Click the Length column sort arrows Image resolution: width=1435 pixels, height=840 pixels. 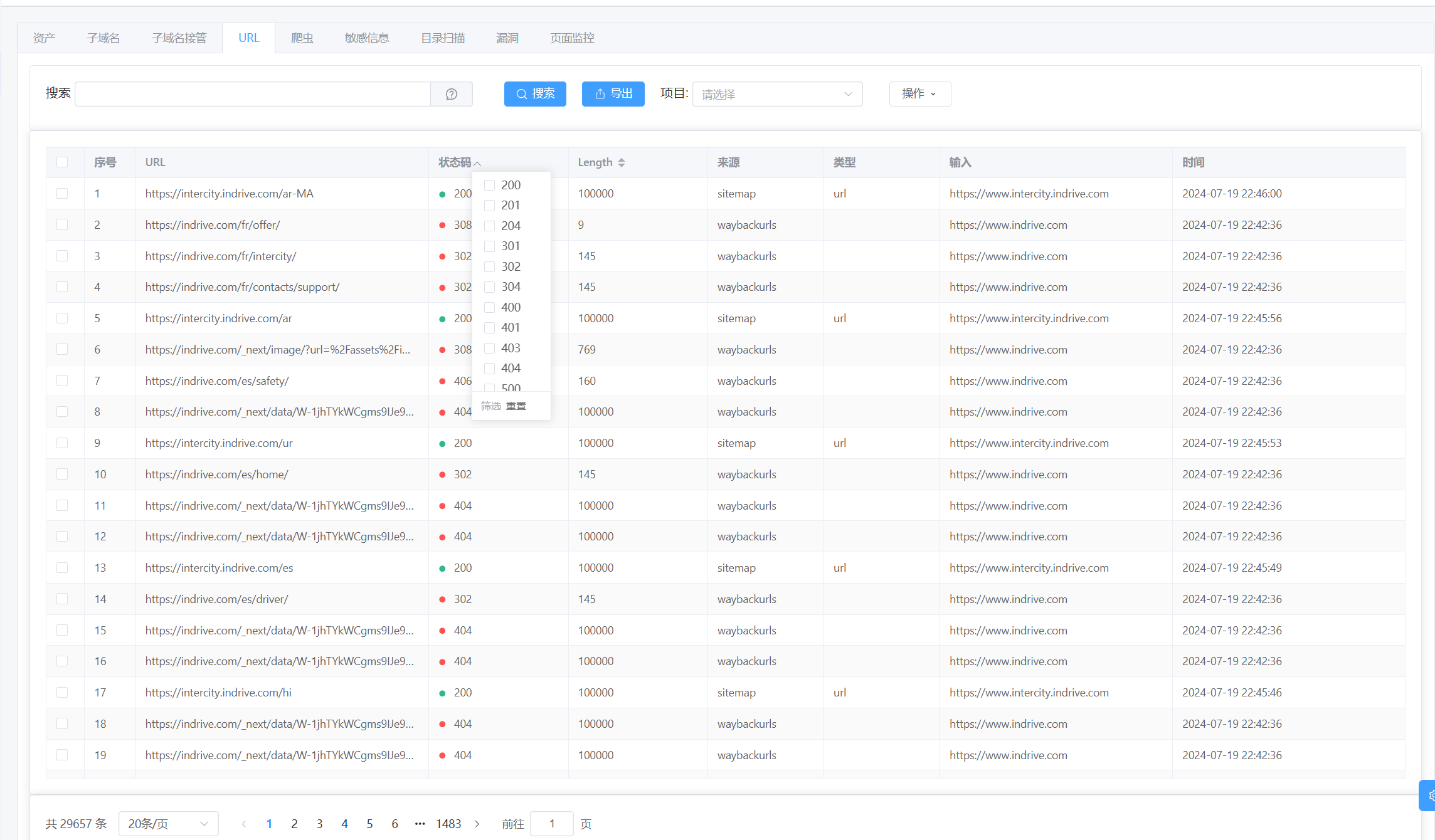tap(621, 162)
